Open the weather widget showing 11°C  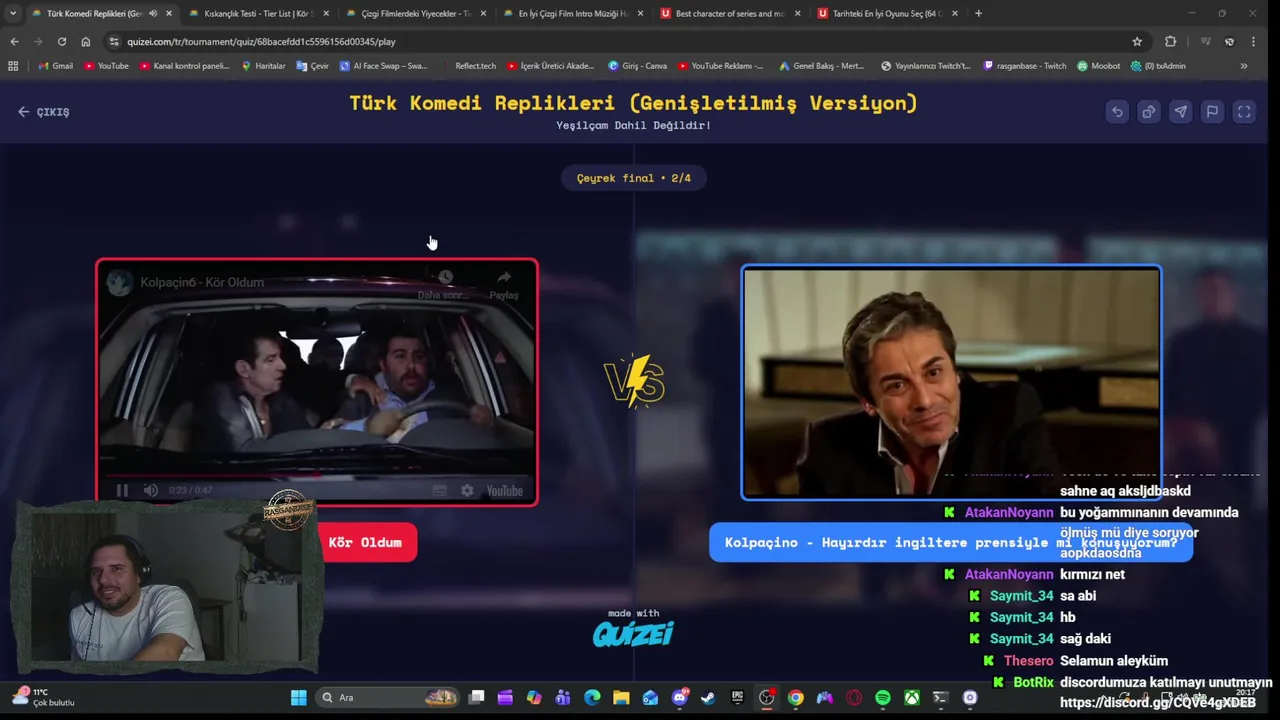42,697
